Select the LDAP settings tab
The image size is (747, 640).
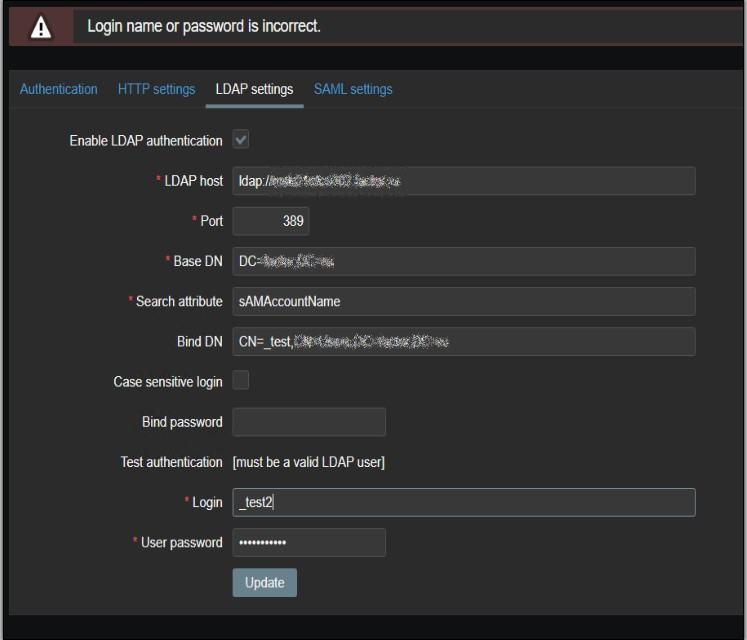254,89
